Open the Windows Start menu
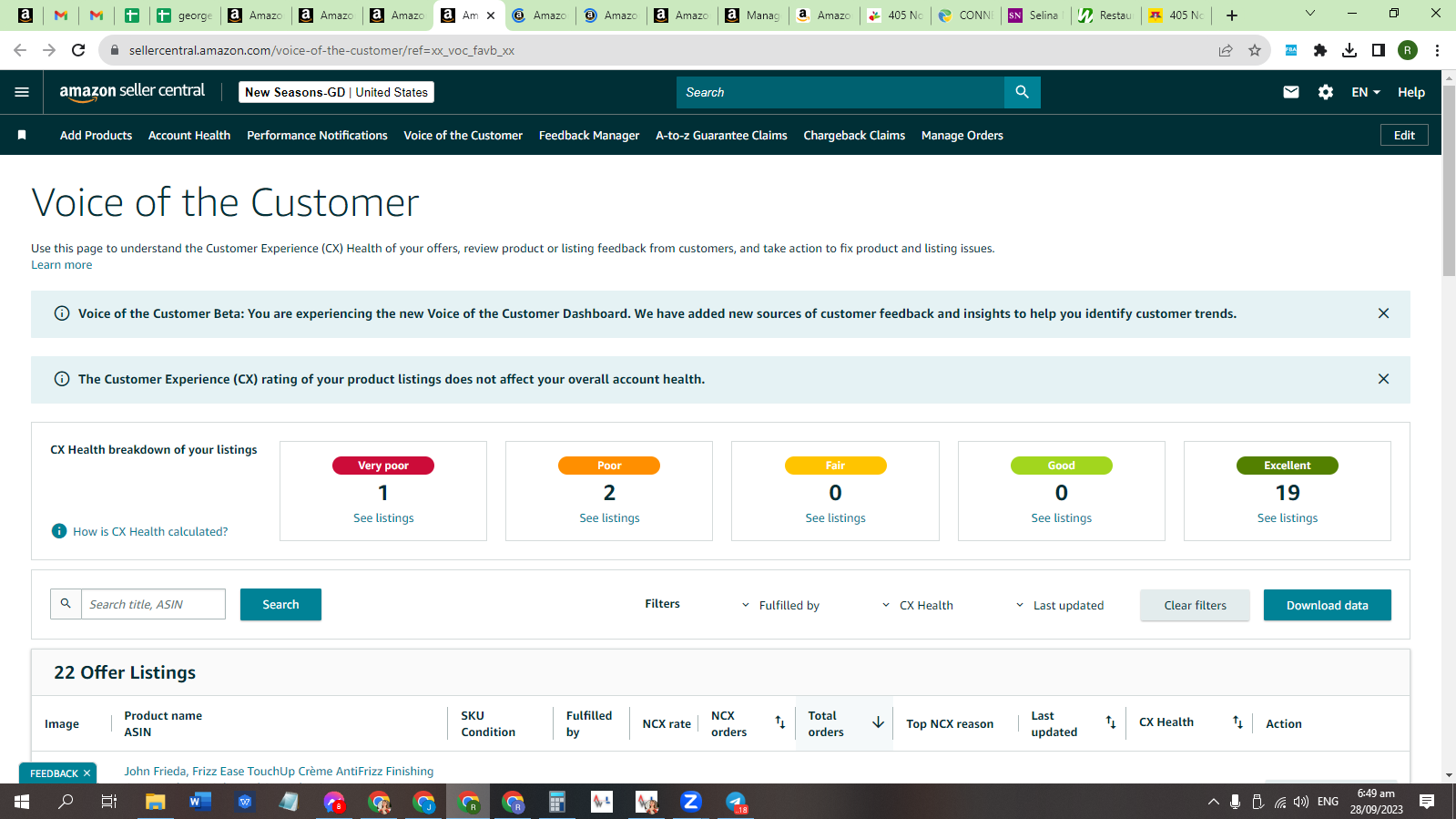 point(22,802)
